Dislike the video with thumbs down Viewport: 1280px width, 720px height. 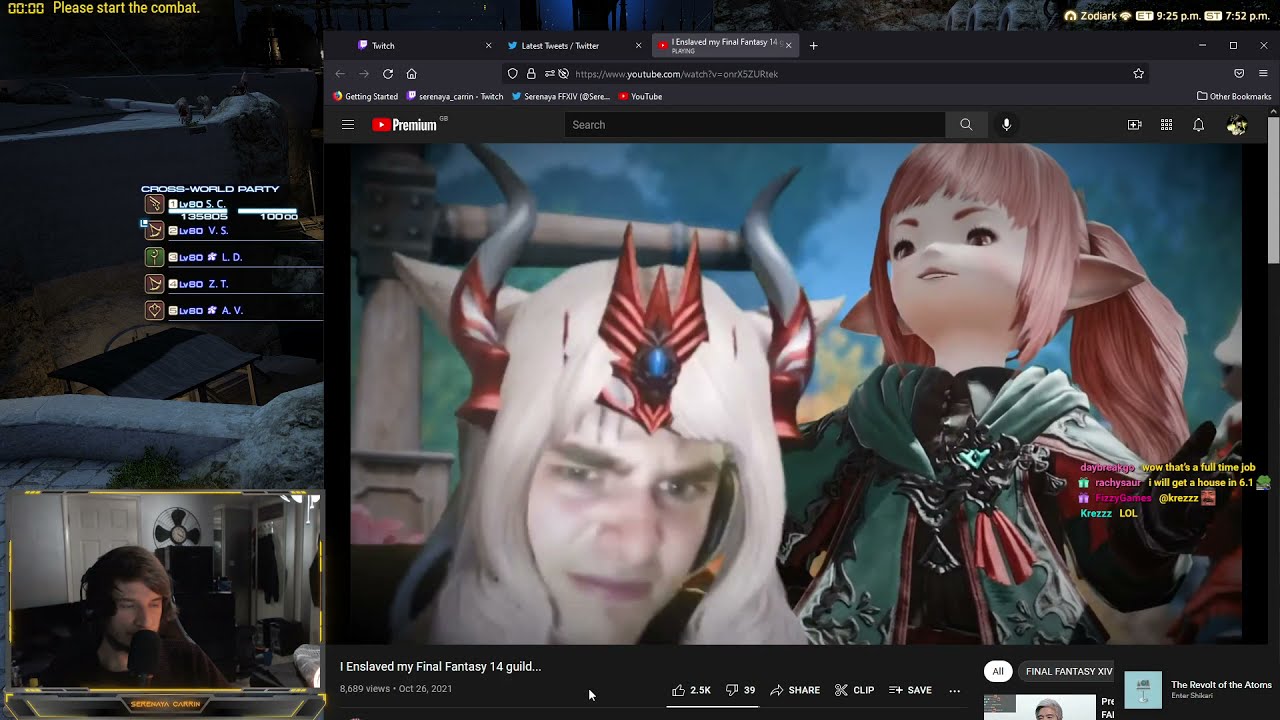pos(740,690)
